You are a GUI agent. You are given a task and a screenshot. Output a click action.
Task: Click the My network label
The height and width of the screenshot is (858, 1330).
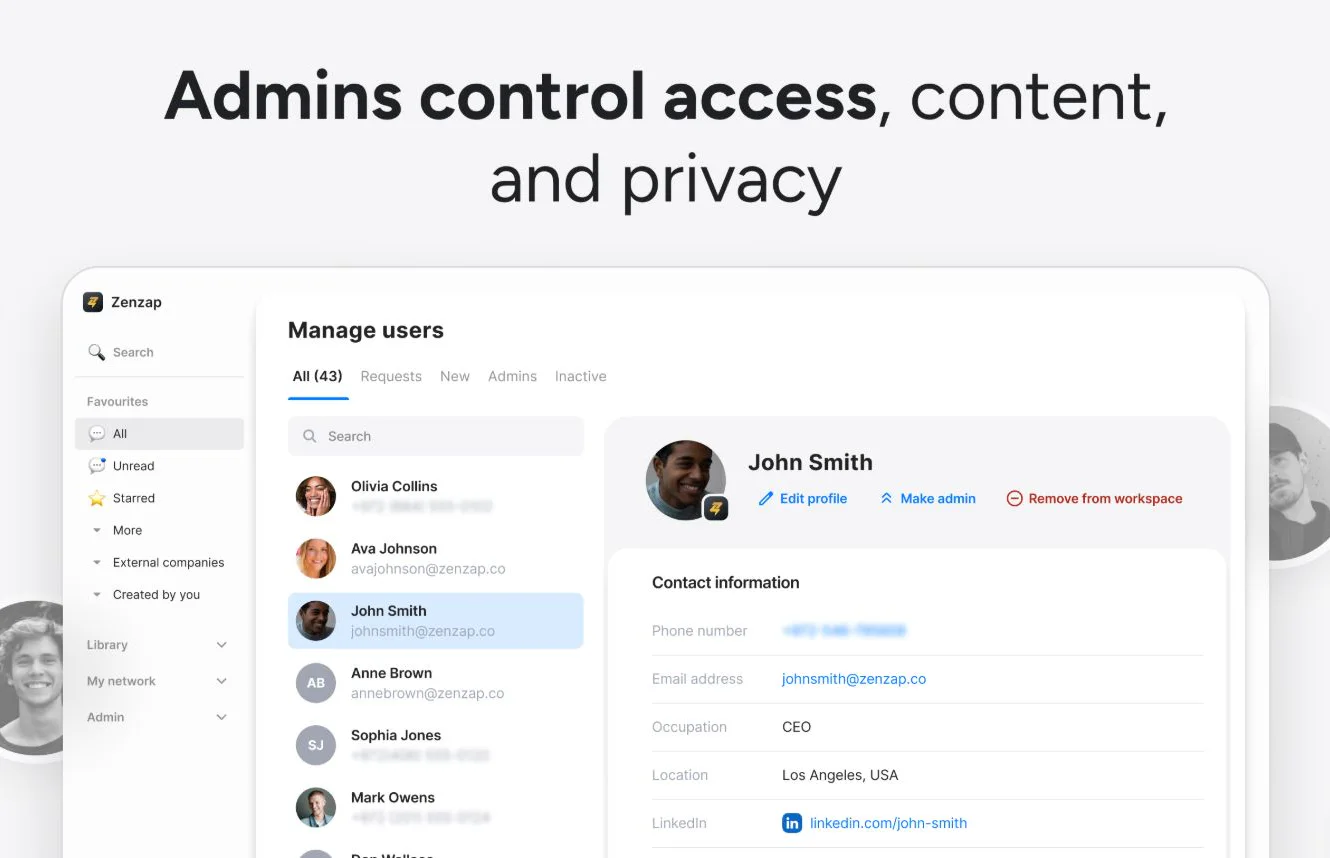tap(121, 681)
